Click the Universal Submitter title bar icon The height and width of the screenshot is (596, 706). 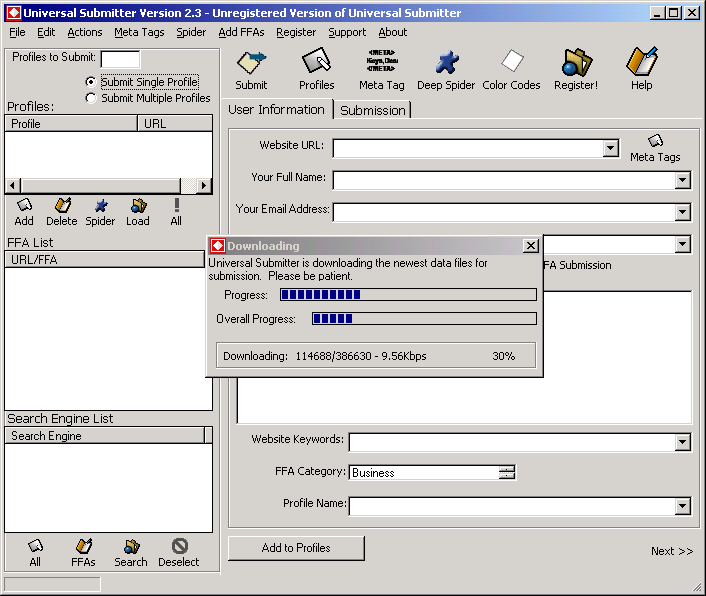(x=13, y=13)
